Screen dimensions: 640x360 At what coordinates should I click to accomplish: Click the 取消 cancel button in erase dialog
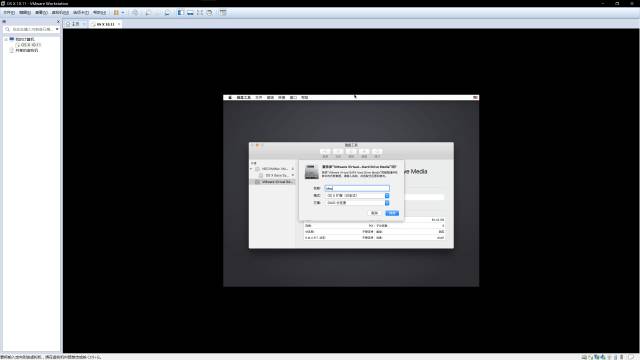point(374,213)
